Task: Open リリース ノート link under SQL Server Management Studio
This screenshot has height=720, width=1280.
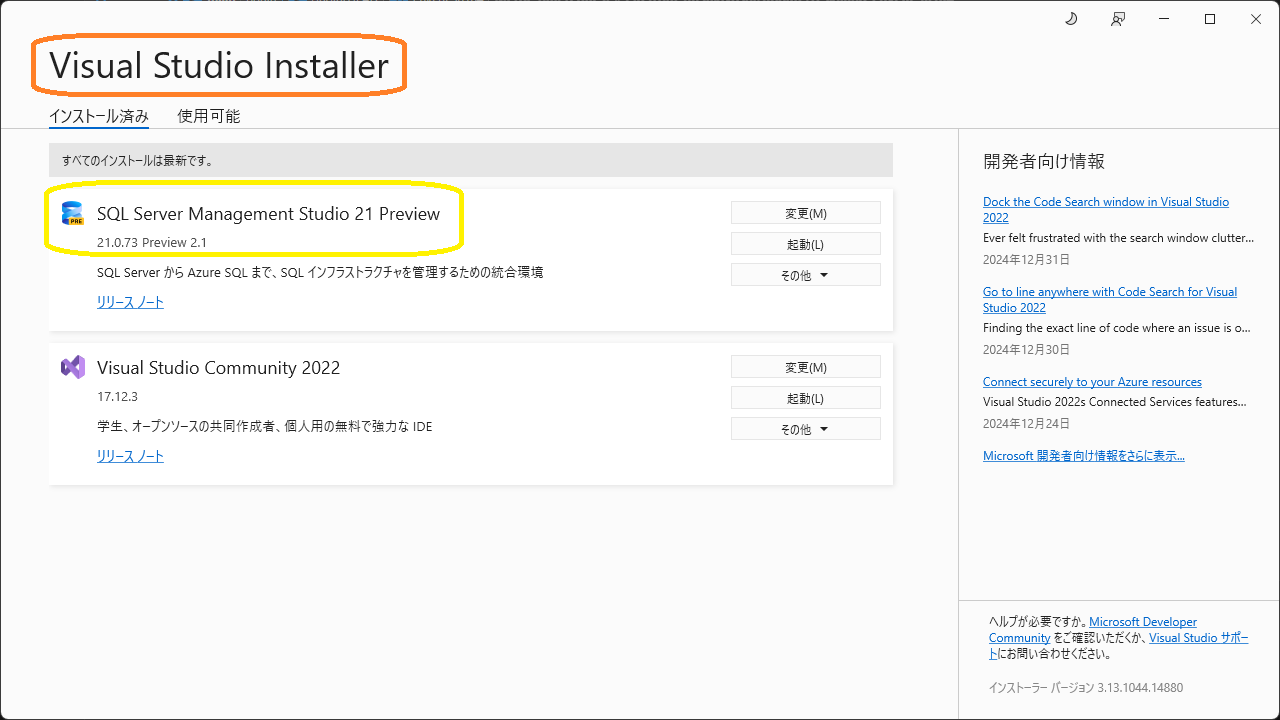Action: tap(130, 302)
